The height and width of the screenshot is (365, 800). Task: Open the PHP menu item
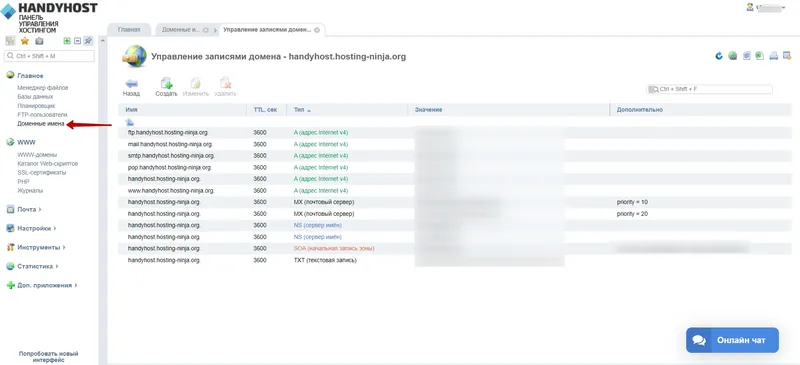[23, 181]
